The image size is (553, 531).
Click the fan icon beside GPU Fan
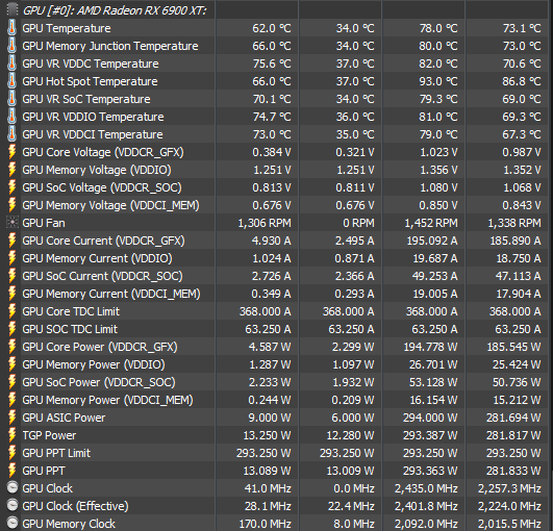12,222
